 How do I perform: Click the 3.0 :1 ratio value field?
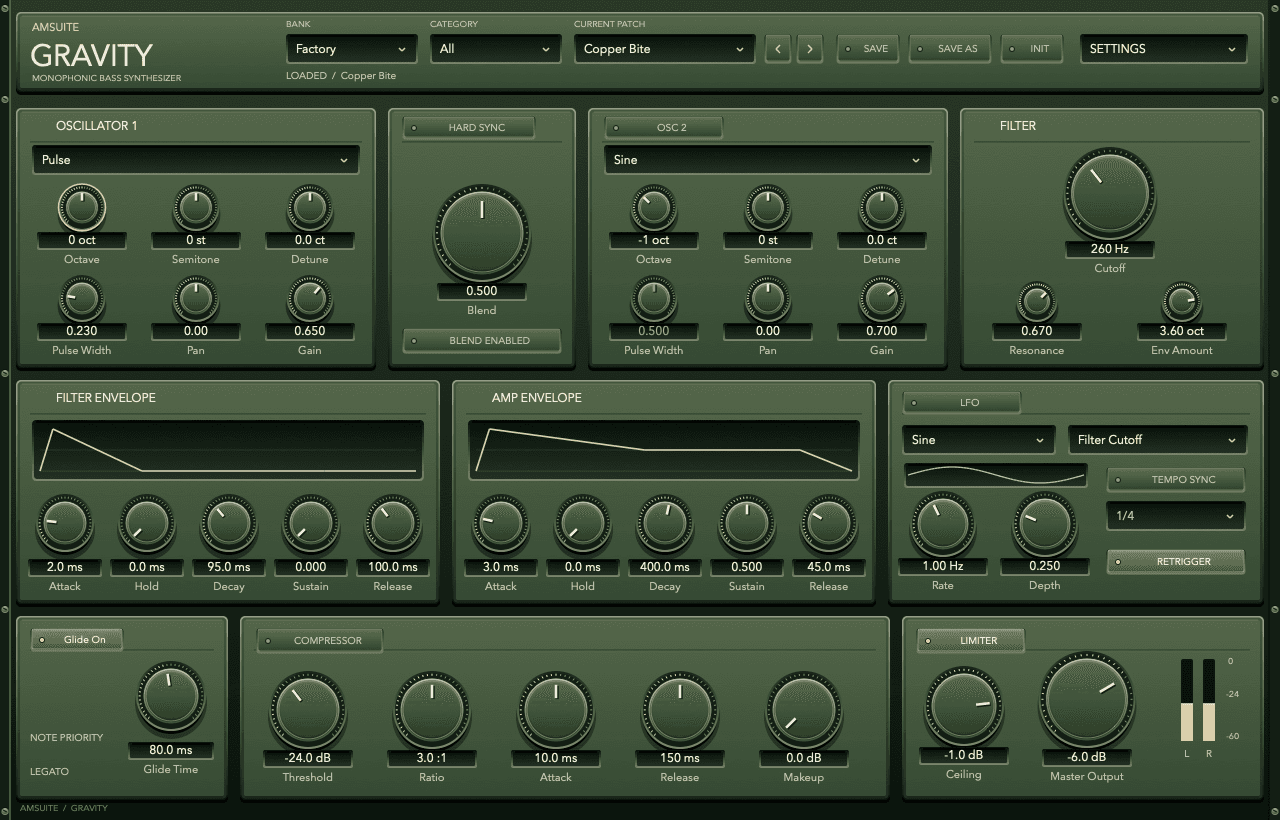click(x=432, y=758)
